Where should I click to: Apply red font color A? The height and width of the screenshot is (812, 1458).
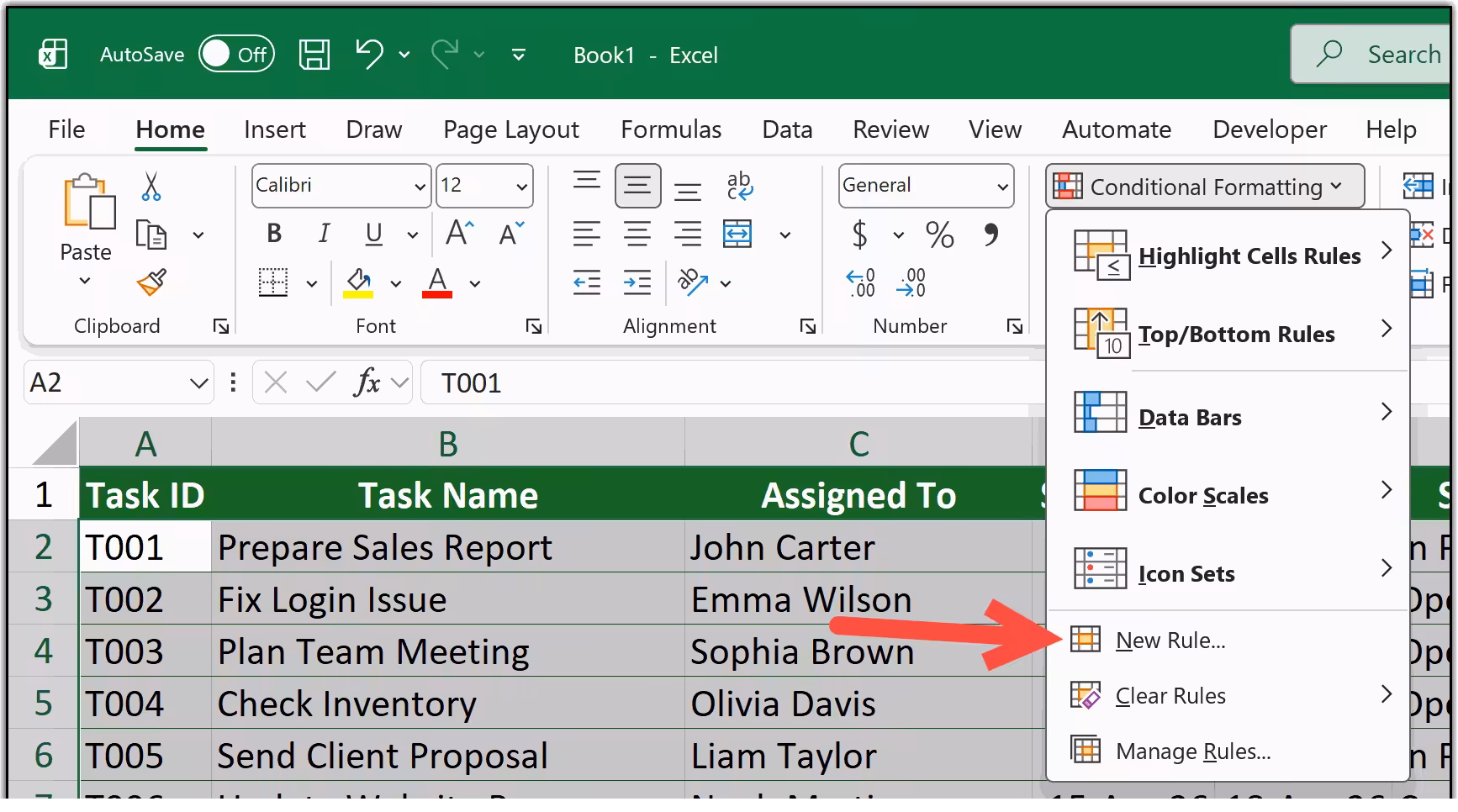[x=437, y=282]
